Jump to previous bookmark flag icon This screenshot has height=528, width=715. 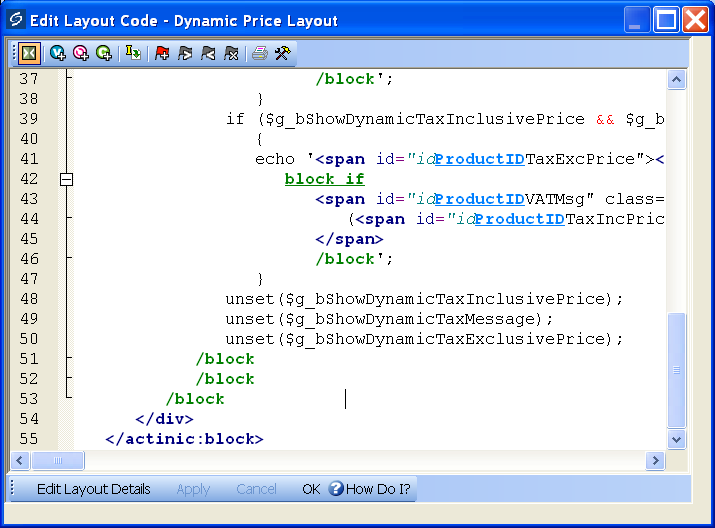pyautogui.click(x=208, y=53)
